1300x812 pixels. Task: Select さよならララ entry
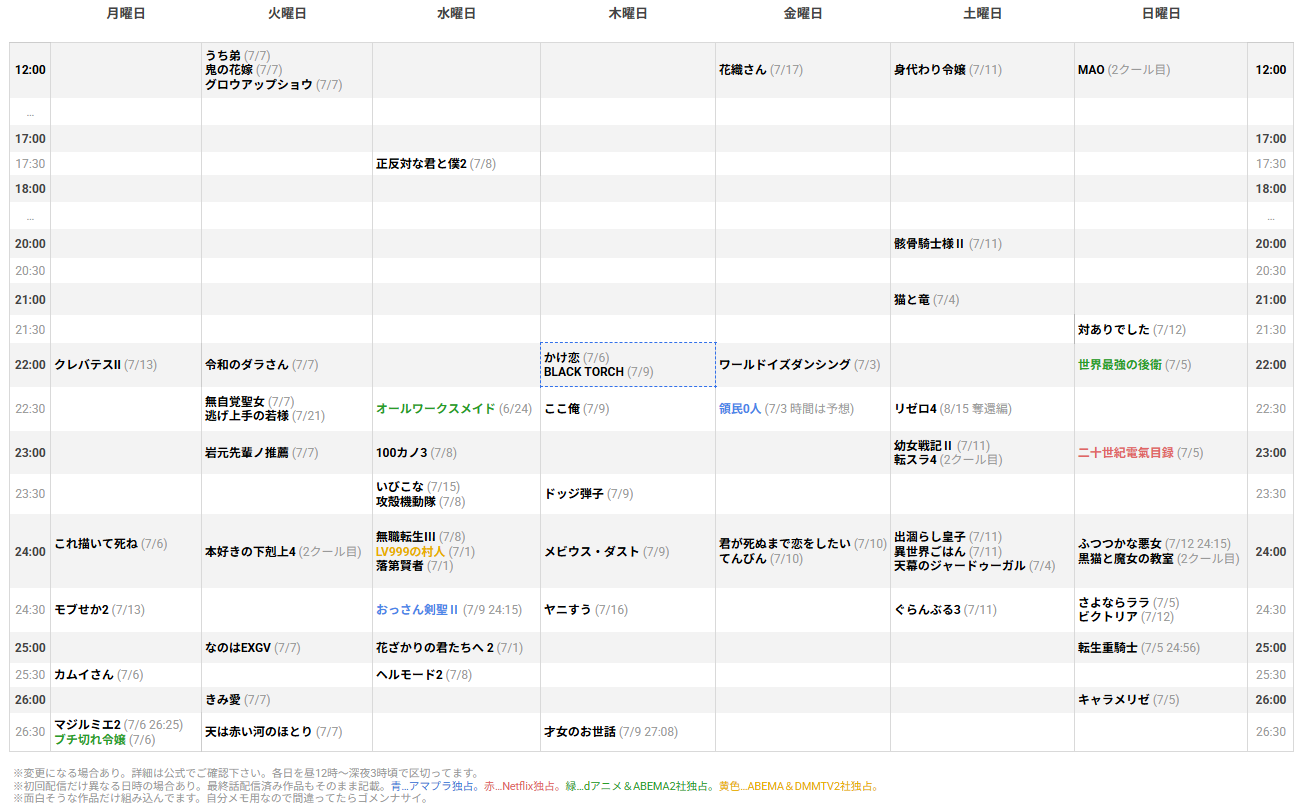[x=1114, y=603]
